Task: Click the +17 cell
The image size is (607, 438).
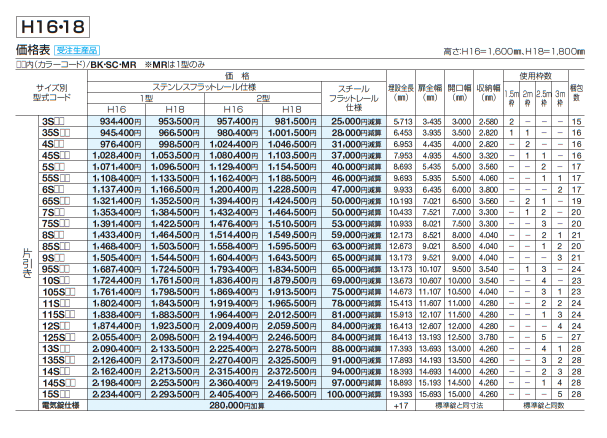Action: 401,405
